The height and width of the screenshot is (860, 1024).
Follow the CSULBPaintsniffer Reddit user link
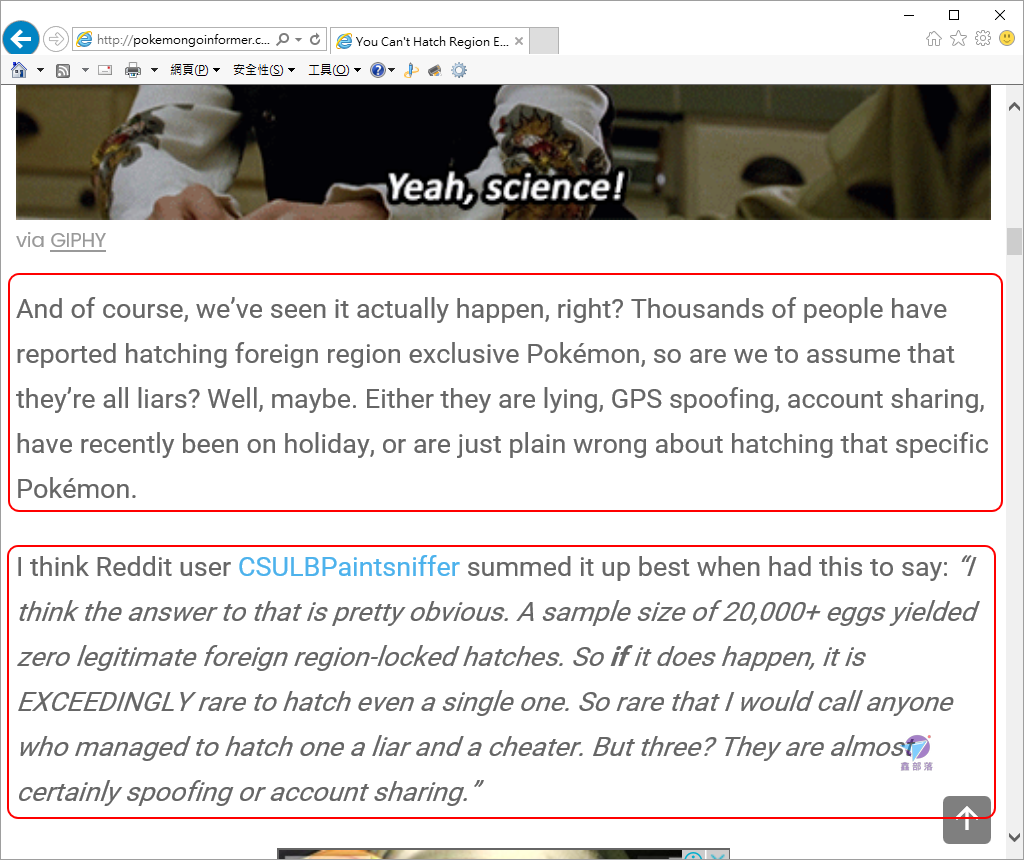click(349, 567)
